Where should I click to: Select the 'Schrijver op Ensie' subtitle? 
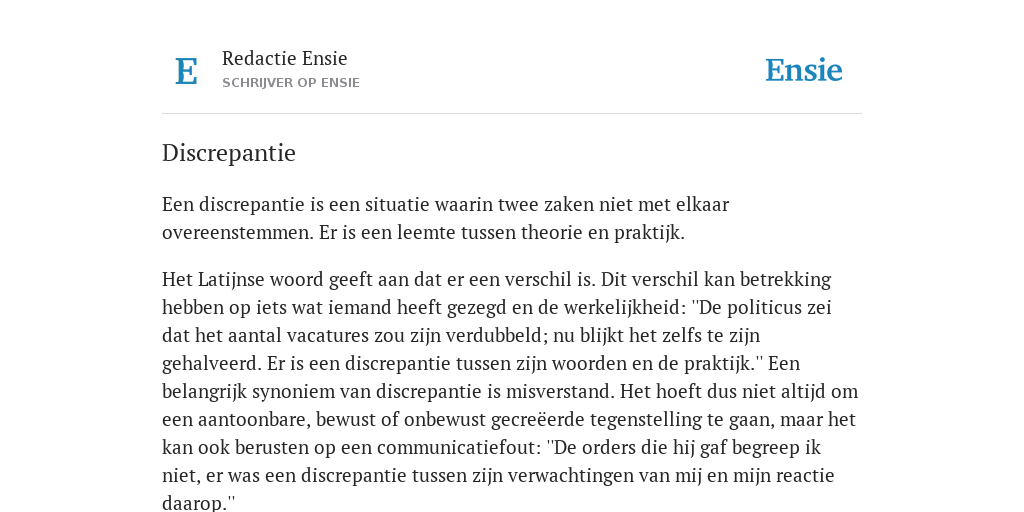coord(291,83)
